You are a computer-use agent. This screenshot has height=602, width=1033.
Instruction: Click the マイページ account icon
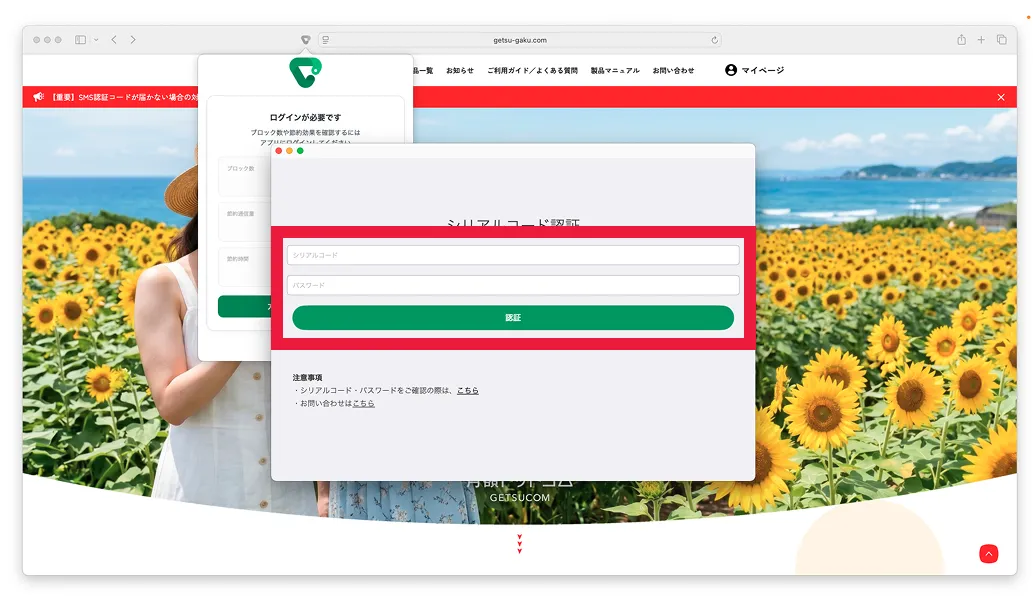coord(731,70)
